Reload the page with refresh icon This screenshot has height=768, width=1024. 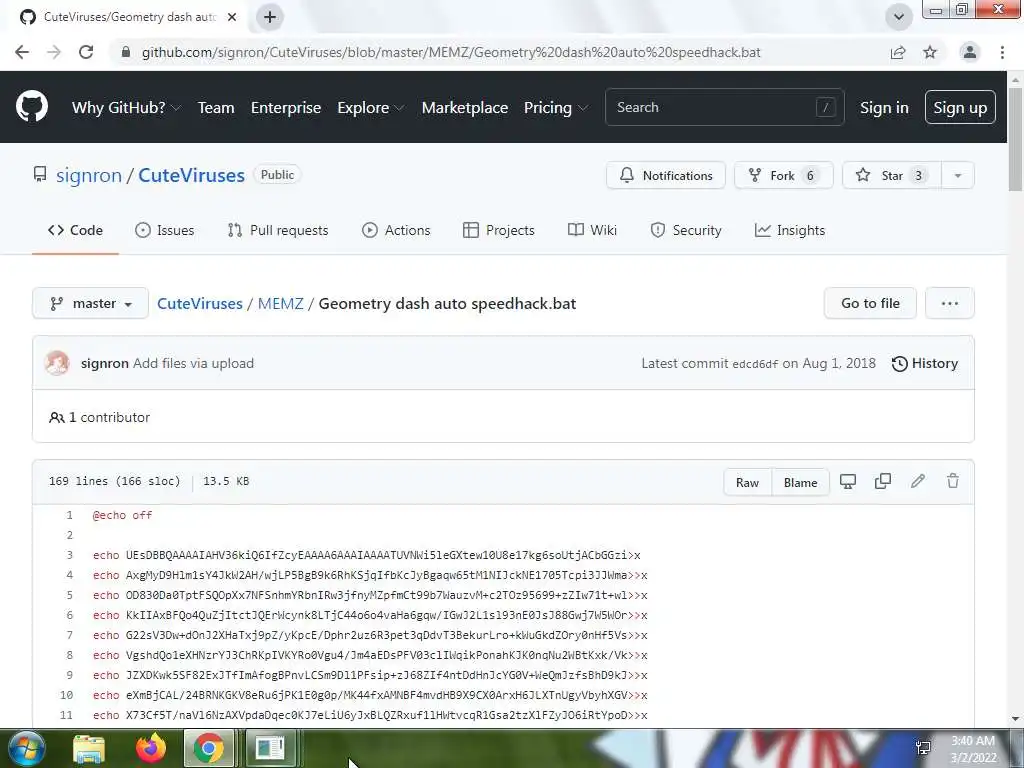[86, 52]
